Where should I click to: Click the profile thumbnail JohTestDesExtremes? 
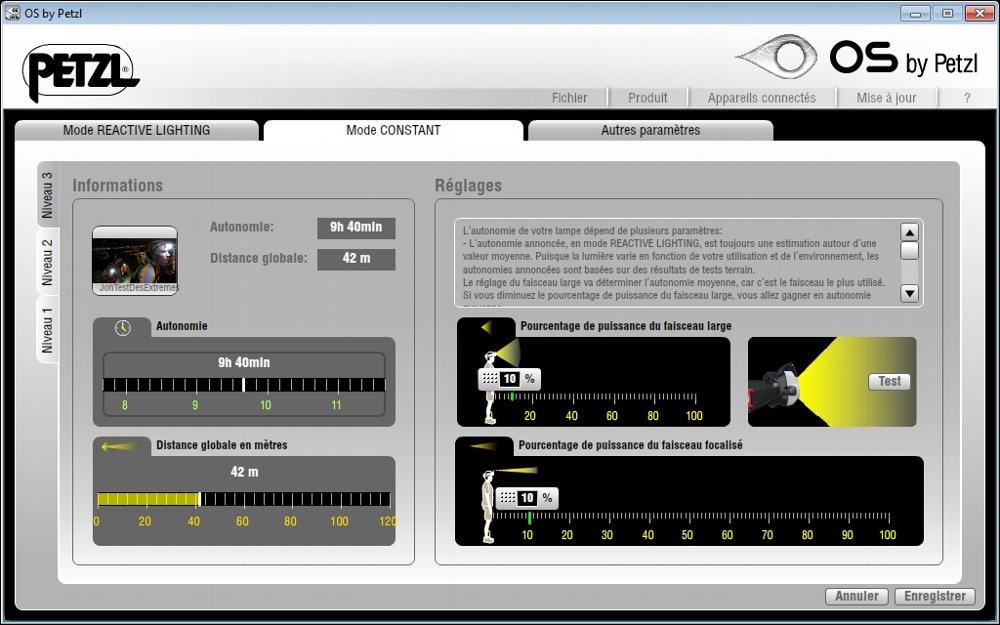(x=135, y=261)
